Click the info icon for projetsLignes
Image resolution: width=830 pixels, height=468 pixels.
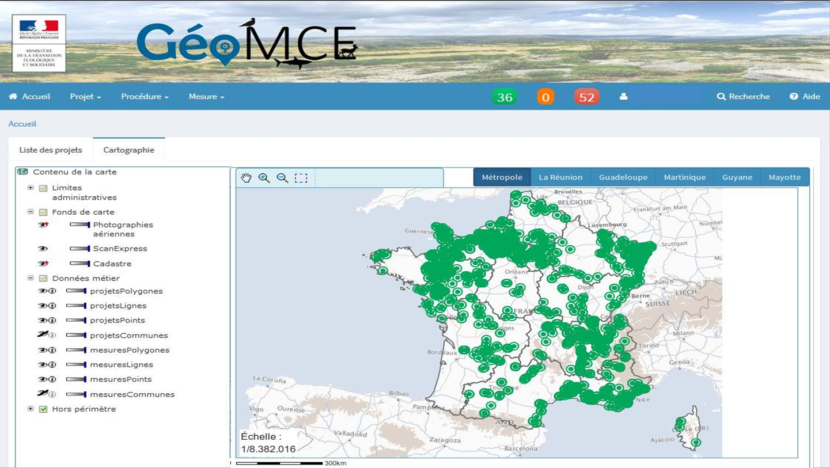(52, 305)
